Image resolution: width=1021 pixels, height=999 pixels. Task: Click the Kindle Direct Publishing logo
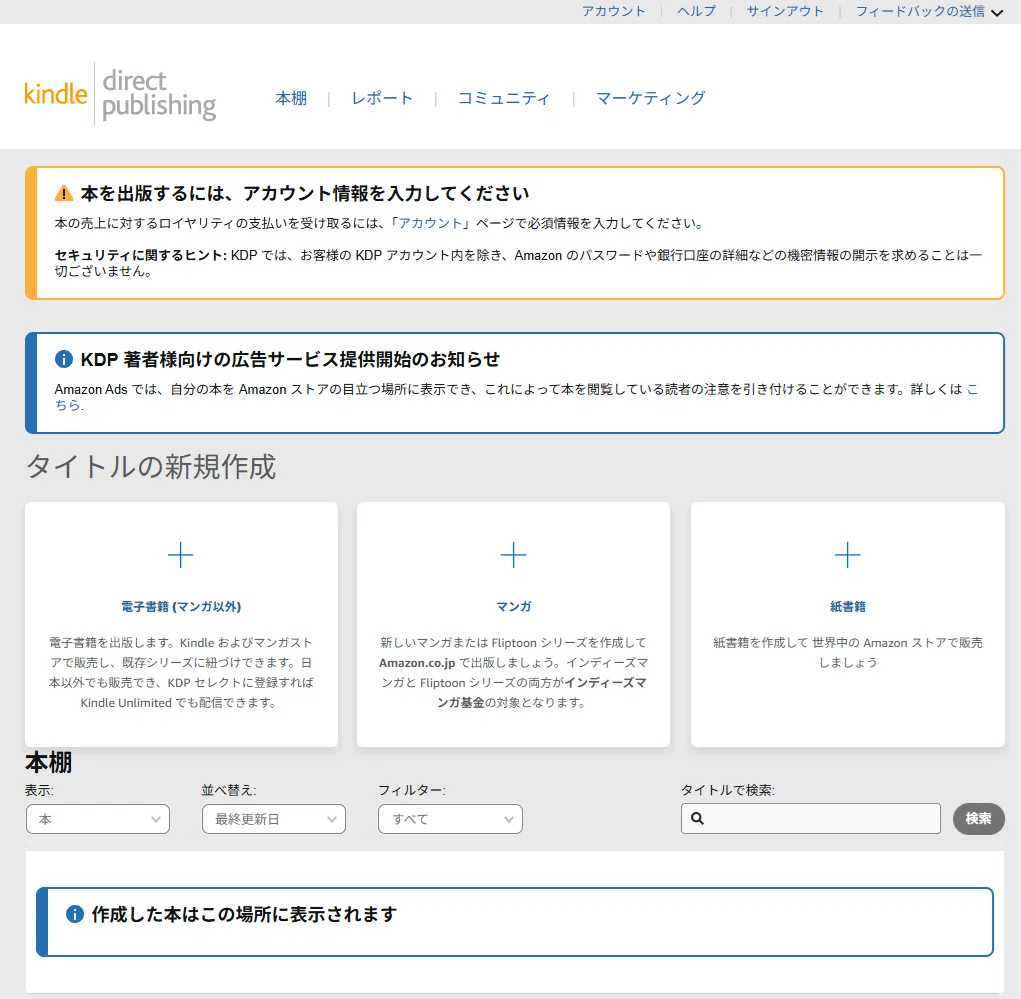[120, 94]
